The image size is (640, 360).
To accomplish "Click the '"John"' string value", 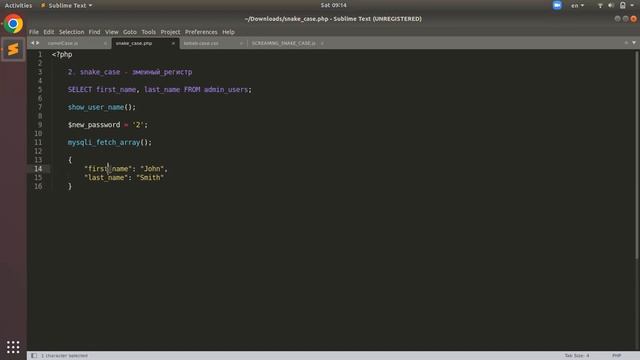I will point(152,169).
